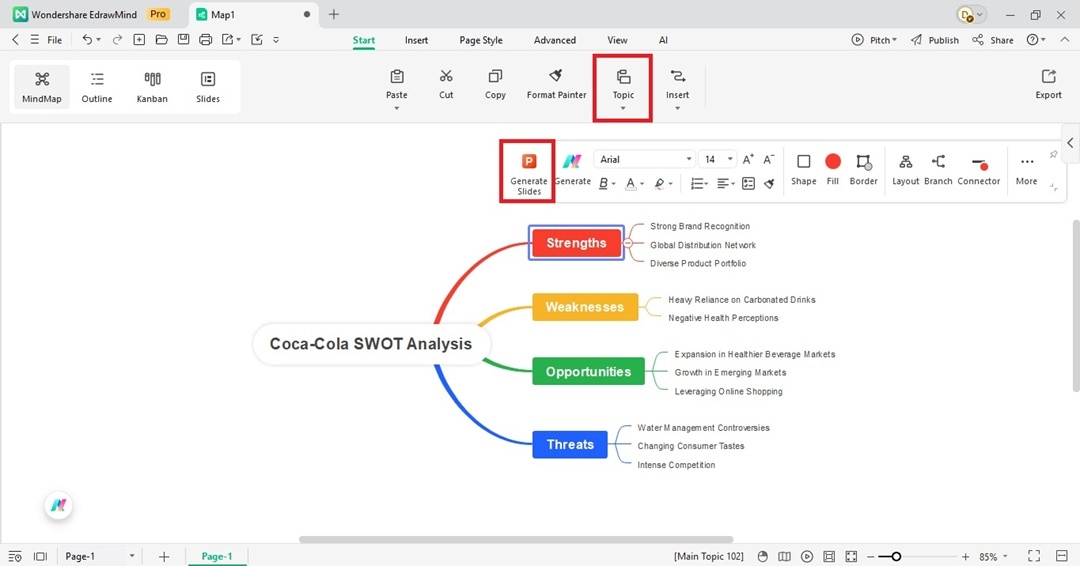Open the font family dropdown showing Arial

click(644, 159)
